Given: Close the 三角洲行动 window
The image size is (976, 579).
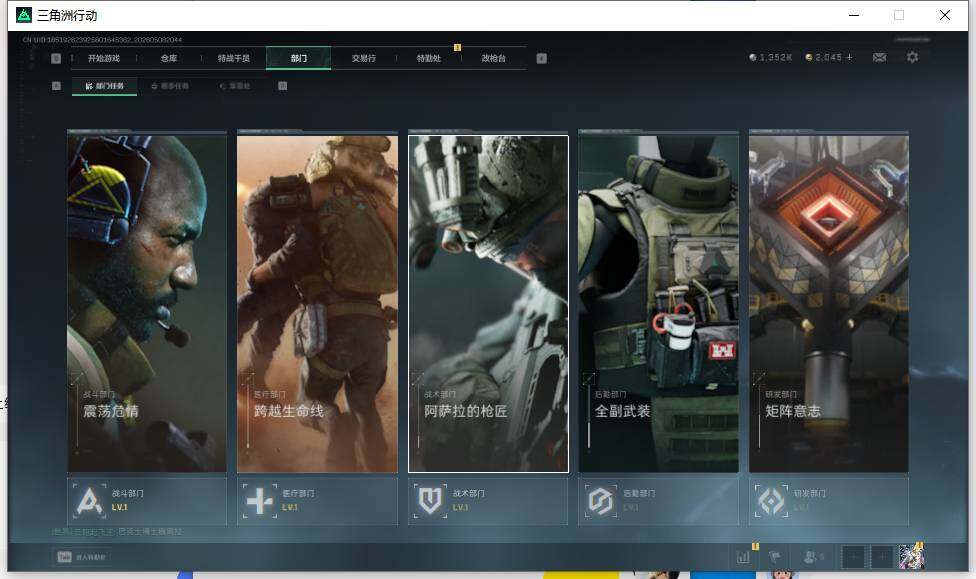Looking at the screenshot, I should (945, 15).
